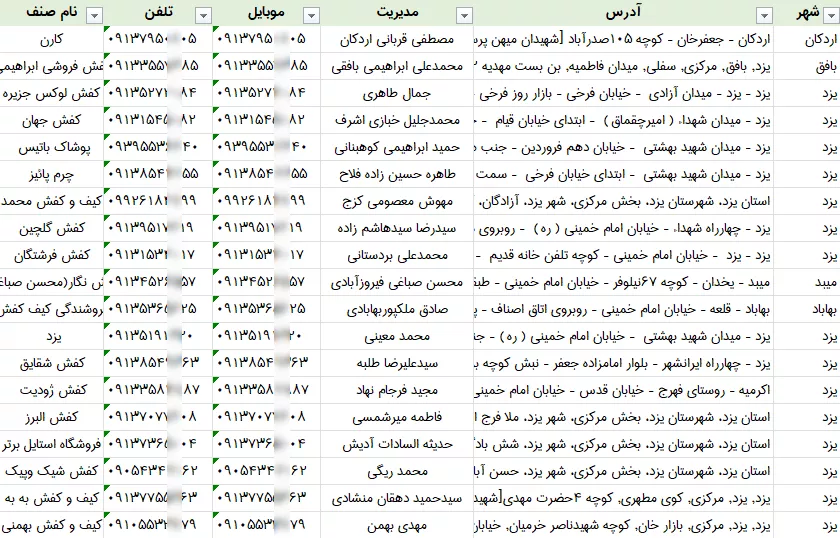Click address cell starting اکرمیه - روستای فهرج
The height and width of the screenshot is (538, 840).
point(624,390)
